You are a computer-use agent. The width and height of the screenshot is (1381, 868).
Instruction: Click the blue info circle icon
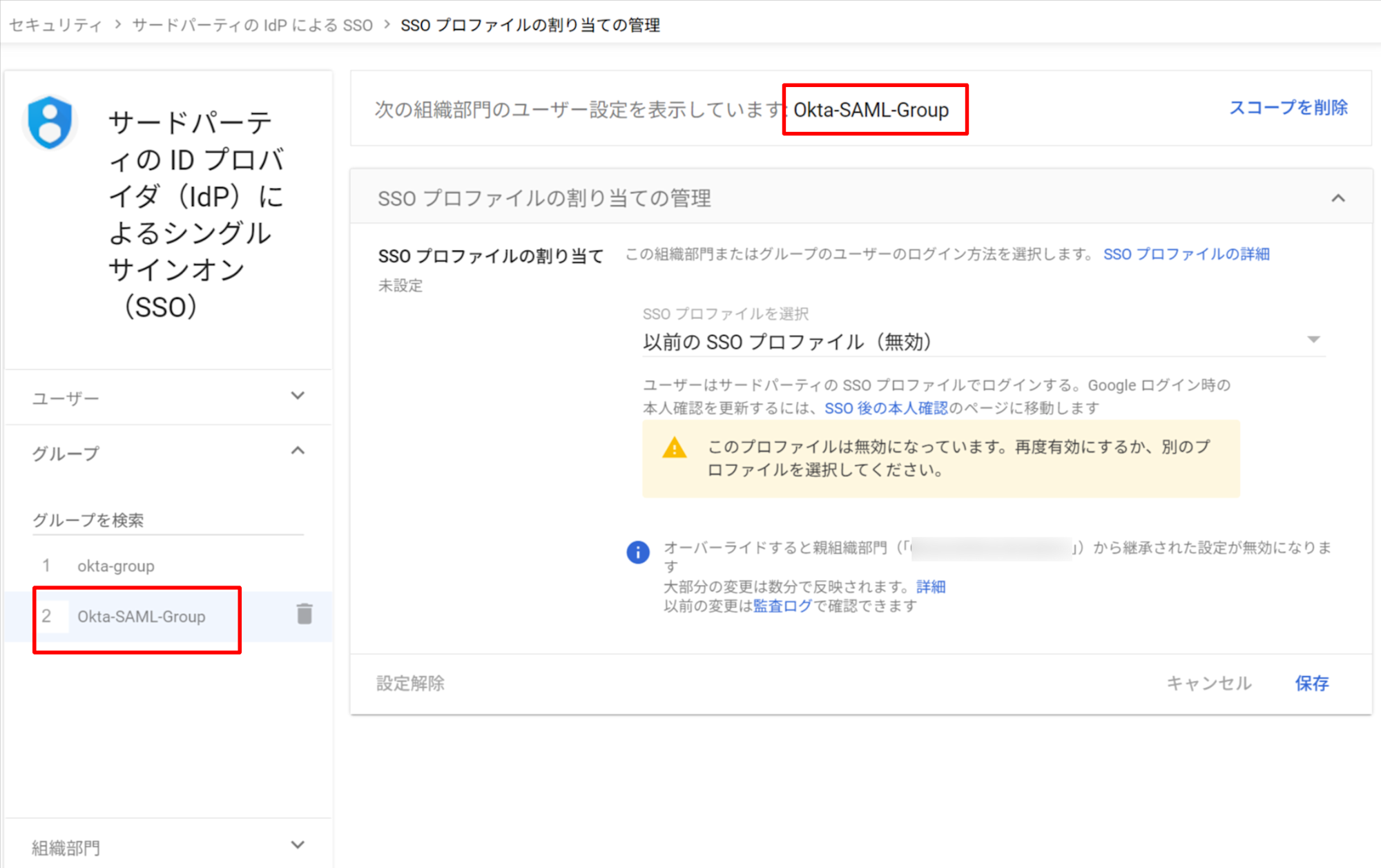tap(637, 552)
